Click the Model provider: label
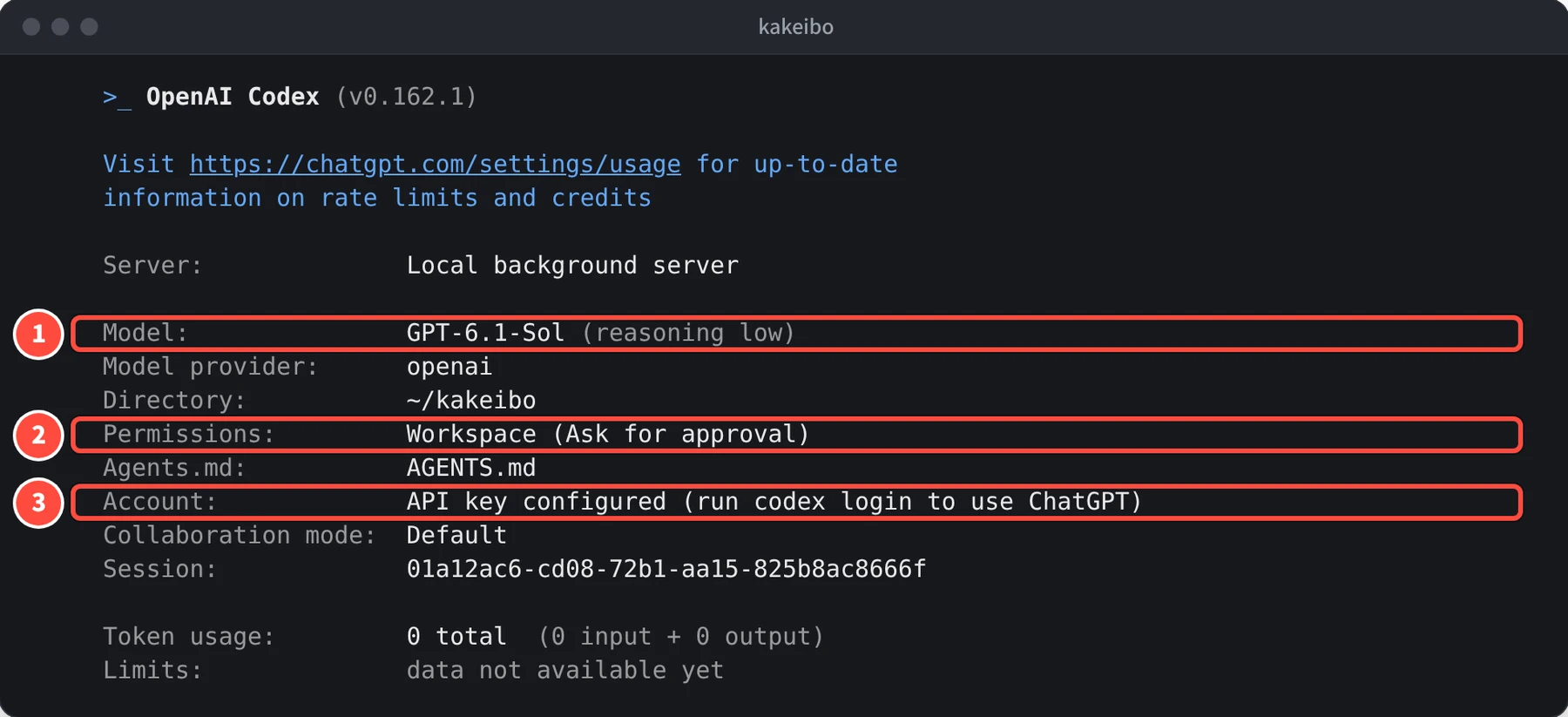 pos(211,367)
